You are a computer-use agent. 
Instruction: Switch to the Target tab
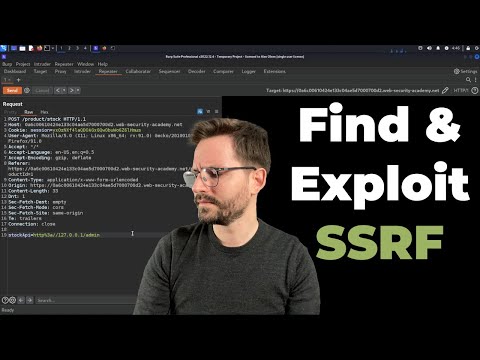point(40,71)
